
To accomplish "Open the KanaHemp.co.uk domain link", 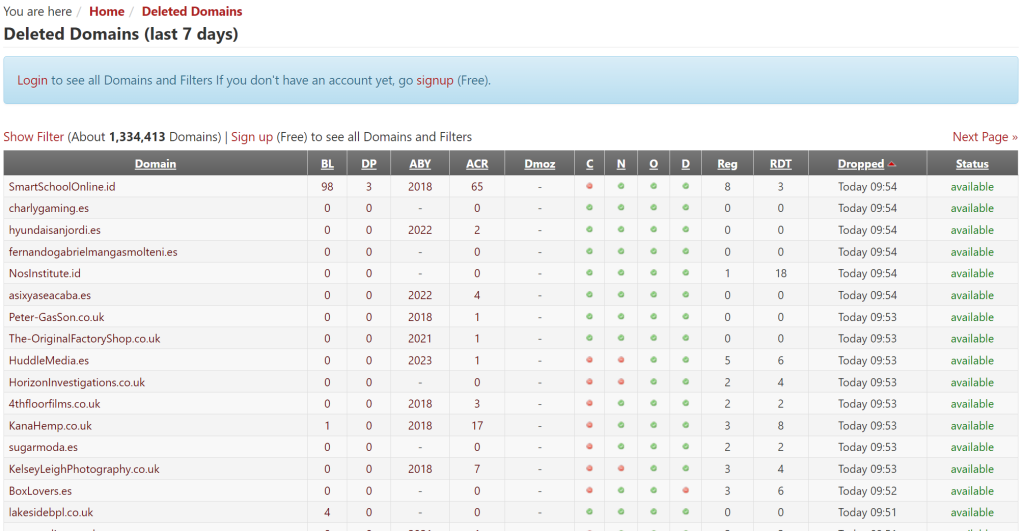I will [x=50, y=425].
